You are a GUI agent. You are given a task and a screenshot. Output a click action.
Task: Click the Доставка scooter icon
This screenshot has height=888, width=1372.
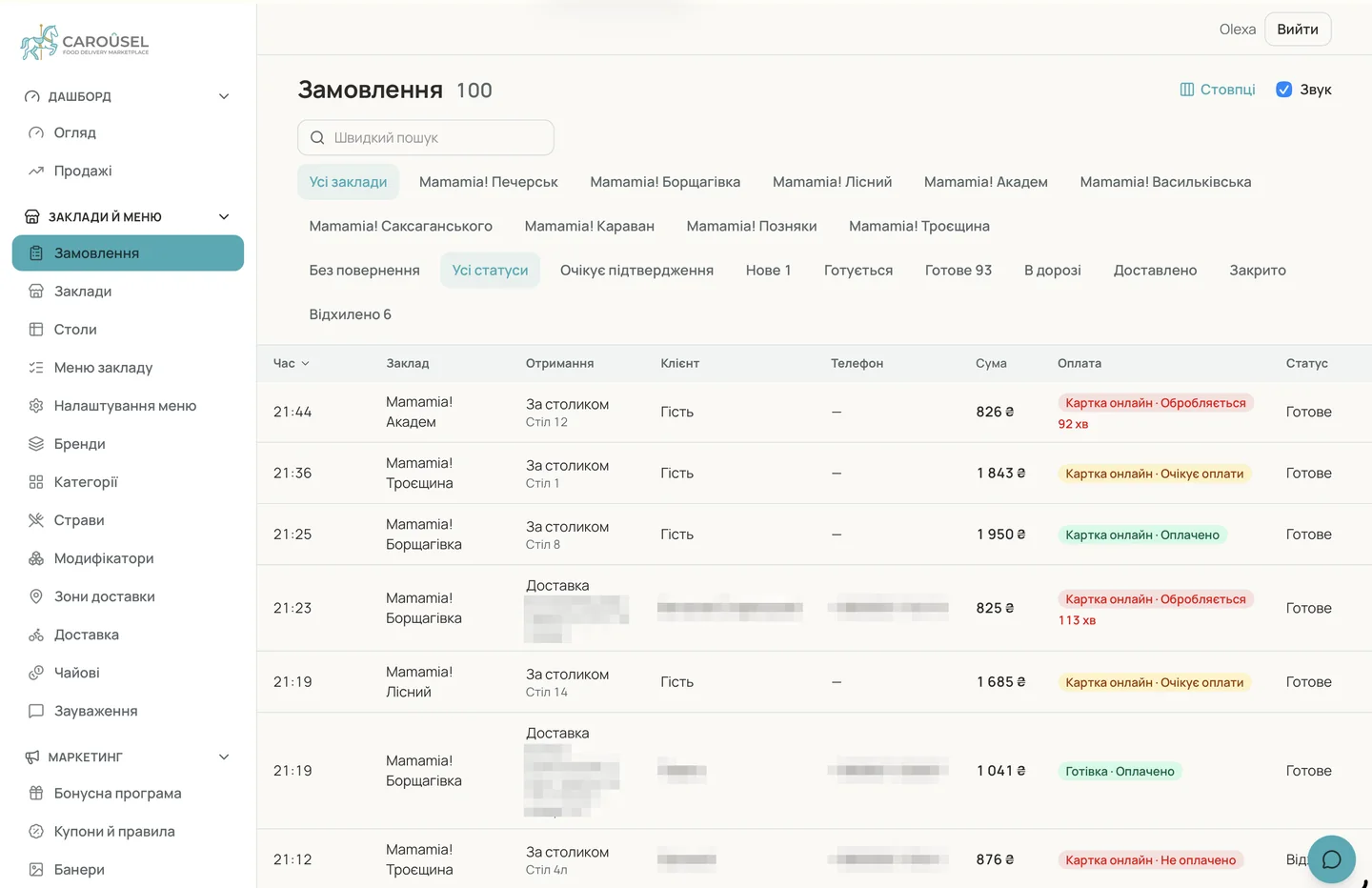point(36,635)
